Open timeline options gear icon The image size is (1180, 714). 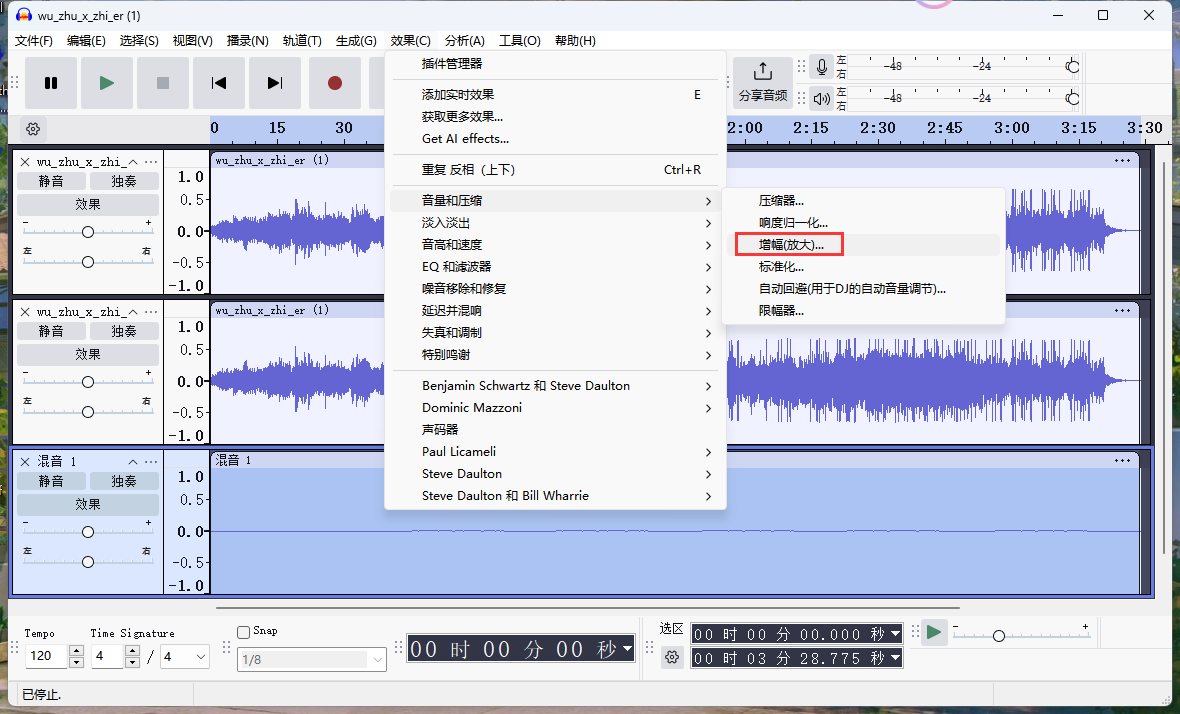tap(33, 129)
